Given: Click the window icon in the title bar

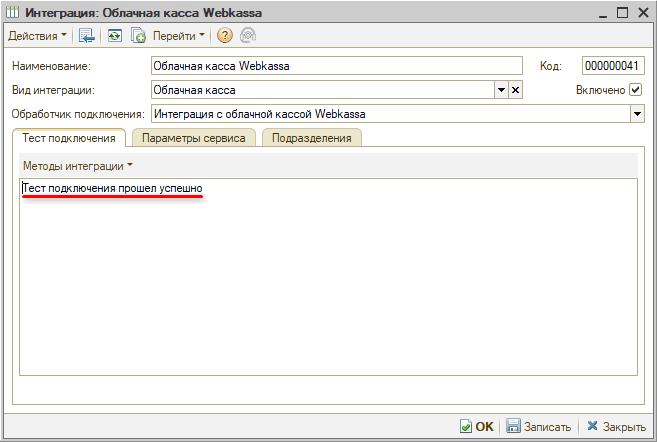Looking at the screenshot, I should 13,13.
